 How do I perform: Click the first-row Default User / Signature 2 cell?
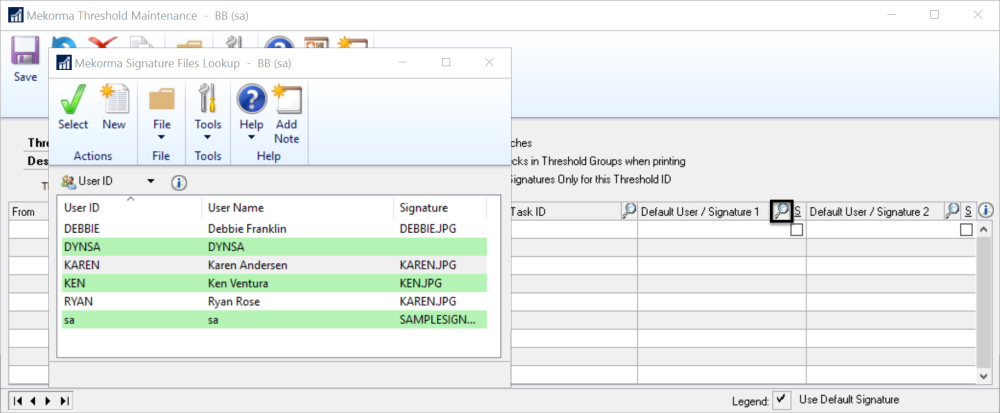(x=883, y=230)
